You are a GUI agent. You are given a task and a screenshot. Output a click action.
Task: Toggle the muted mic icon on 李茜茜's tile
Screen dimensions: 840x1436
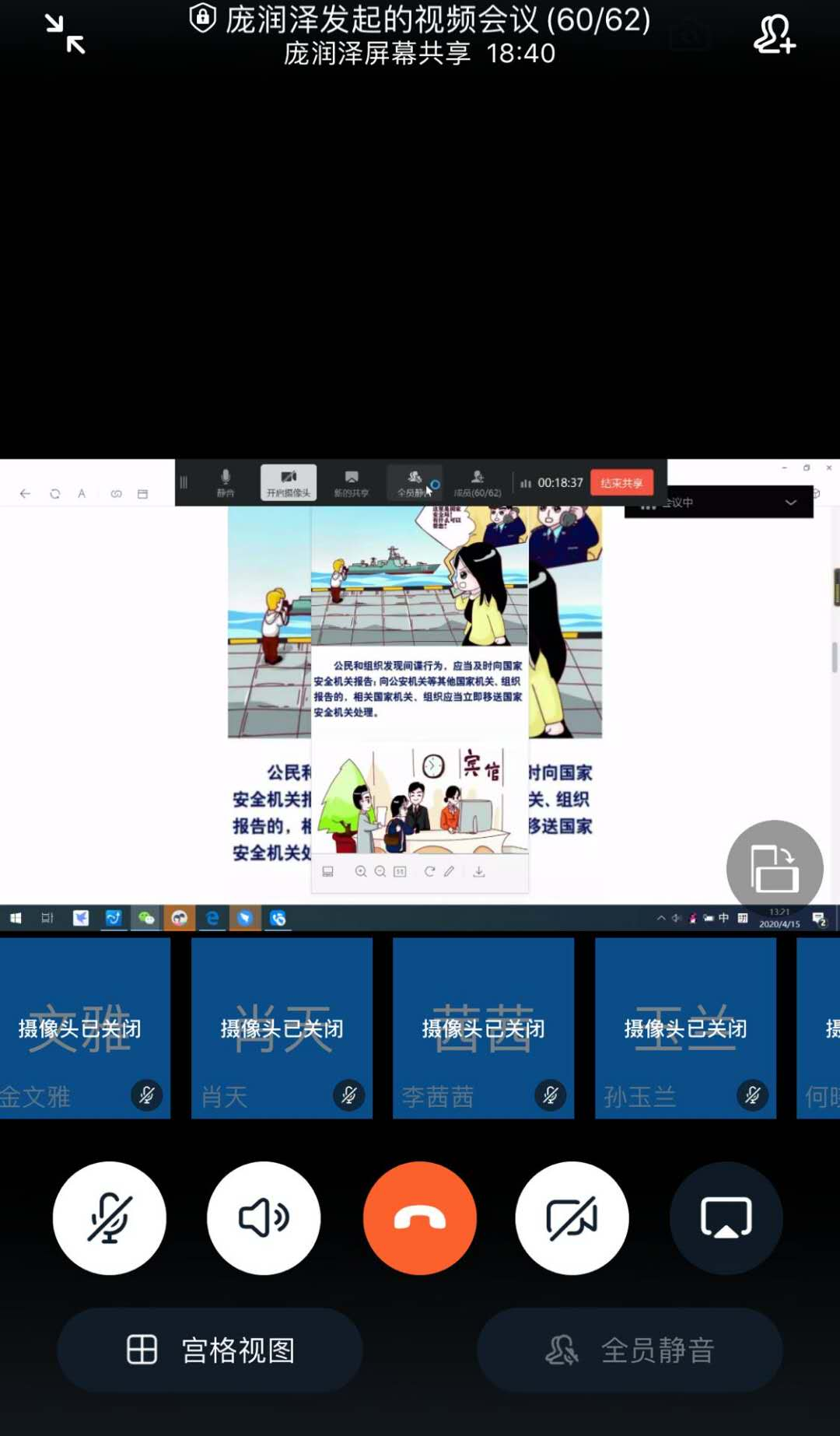[x=550, y=1095]
